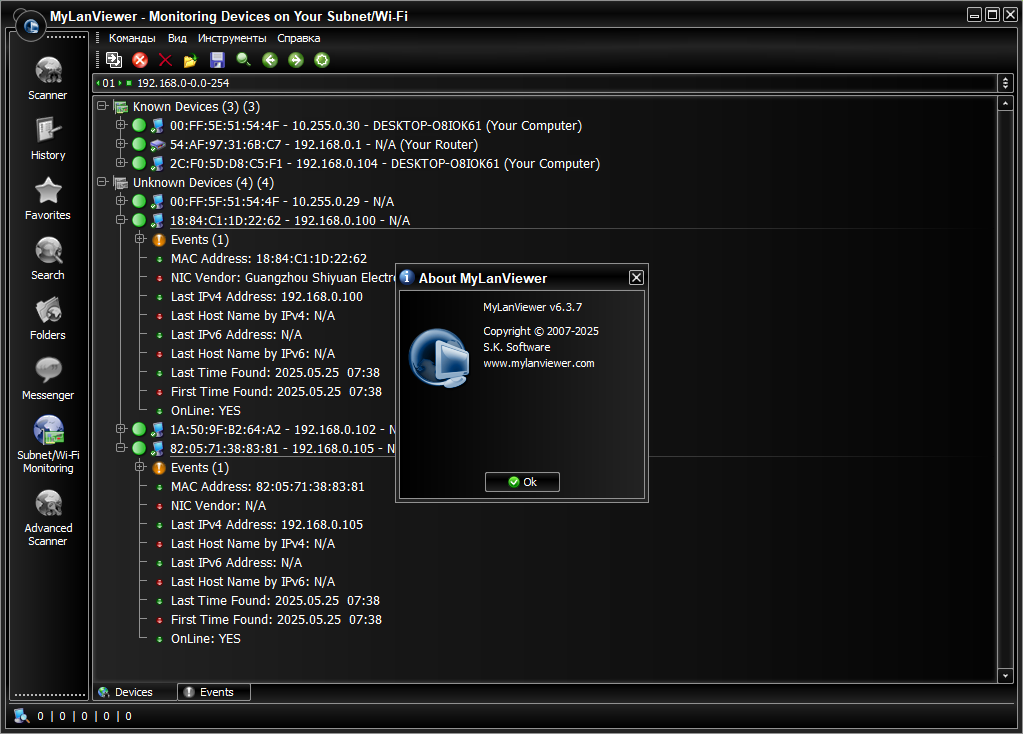The height and width of the screenshot is (734, 1023).
Task: Click the green refresh toolbar icon
Action: pyautogui.click(x=322, y=60)
